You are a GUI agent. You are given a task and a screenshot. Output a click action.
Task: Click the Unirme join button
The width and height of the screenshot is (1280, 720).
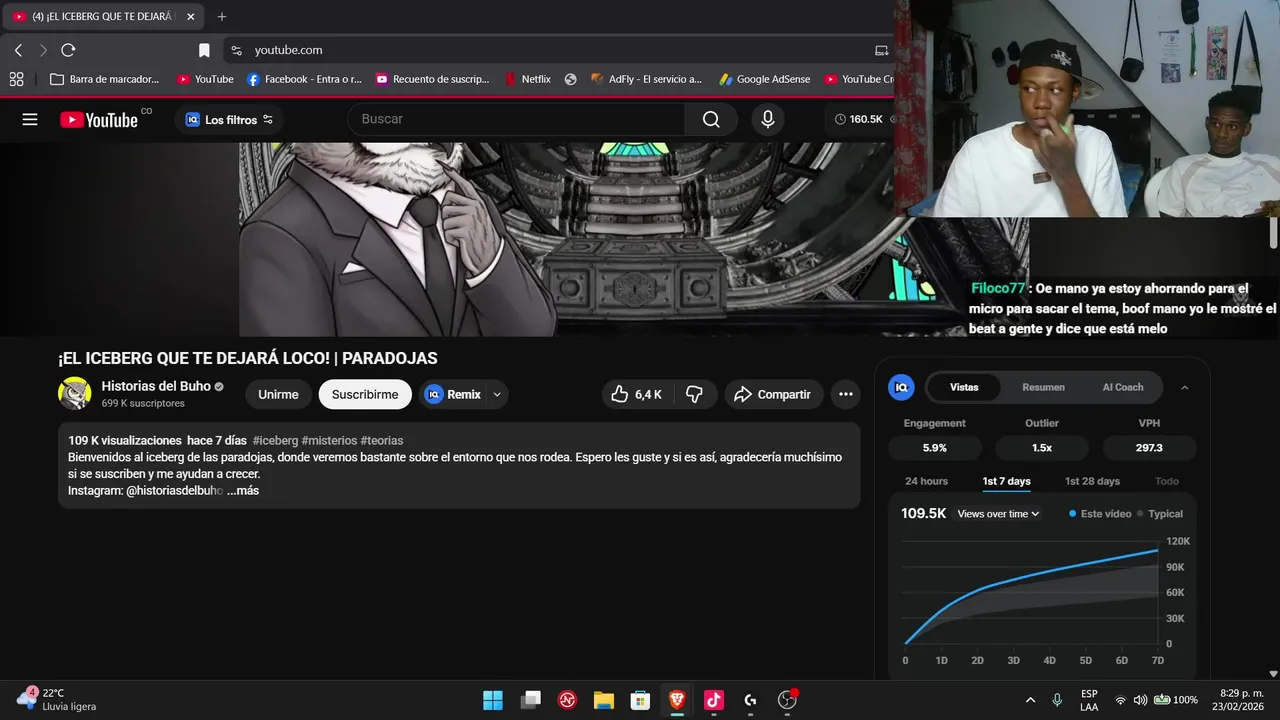(278, 394)
